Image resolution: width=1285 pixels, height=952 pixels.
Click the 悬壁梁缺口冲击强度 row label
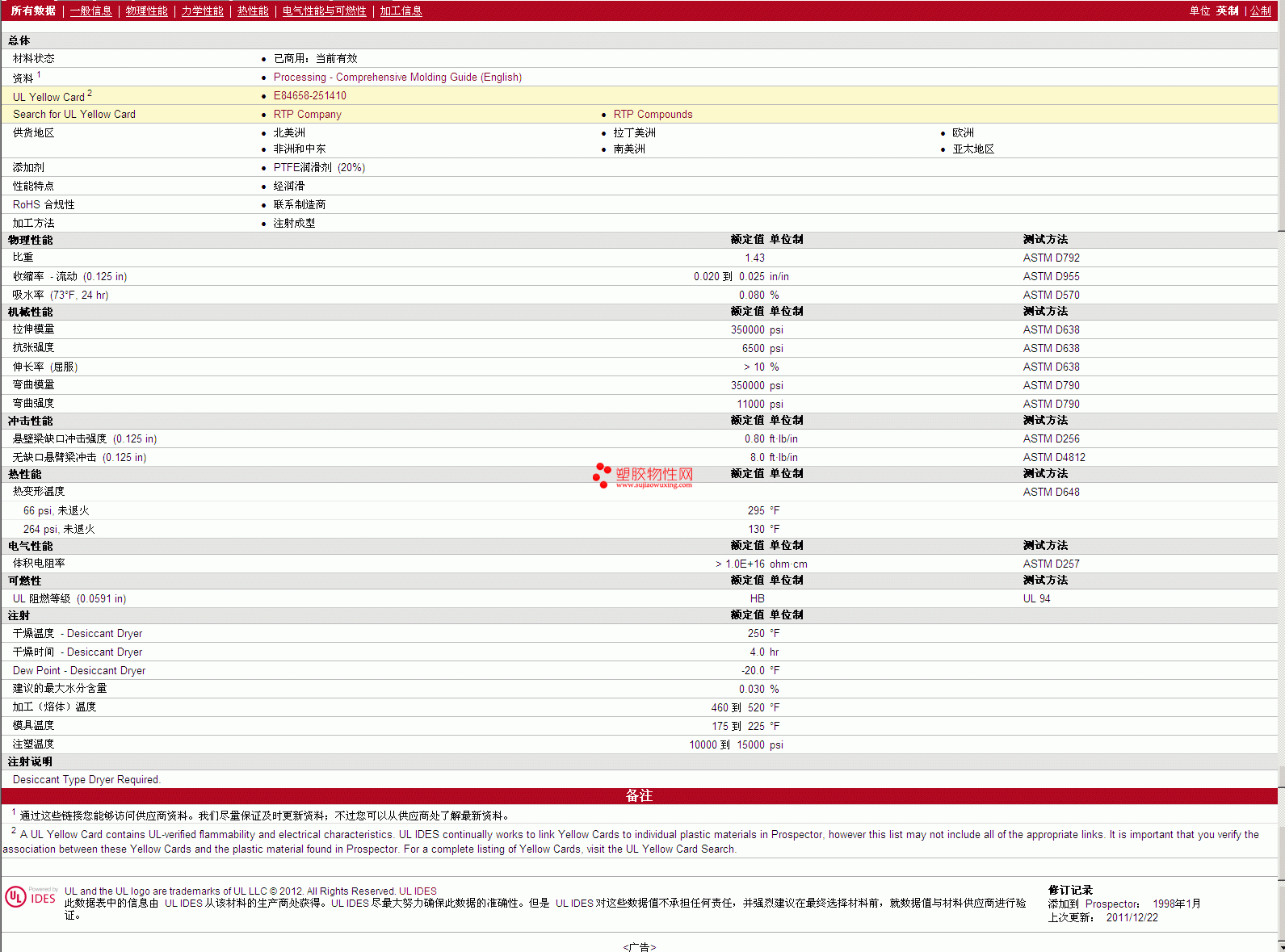click(x=85, y=438)
